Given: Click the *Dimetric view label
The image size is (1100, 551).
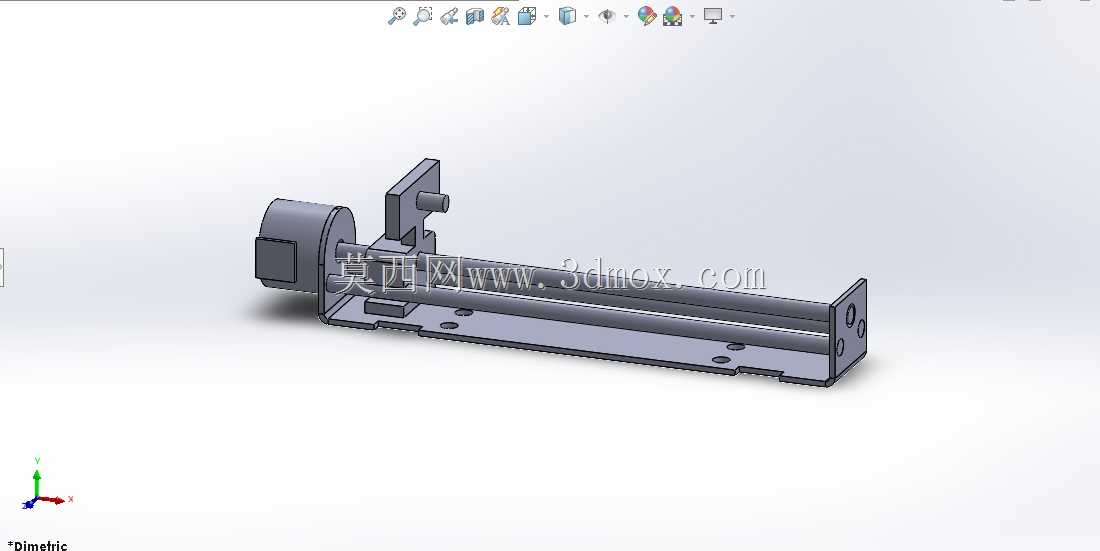Looking at the screenshot, I should 38,545.
